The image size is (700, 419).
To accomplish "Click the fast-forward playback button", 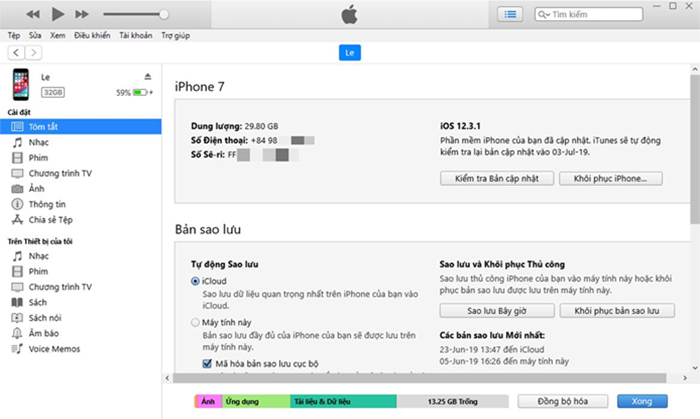I will 82,14.
